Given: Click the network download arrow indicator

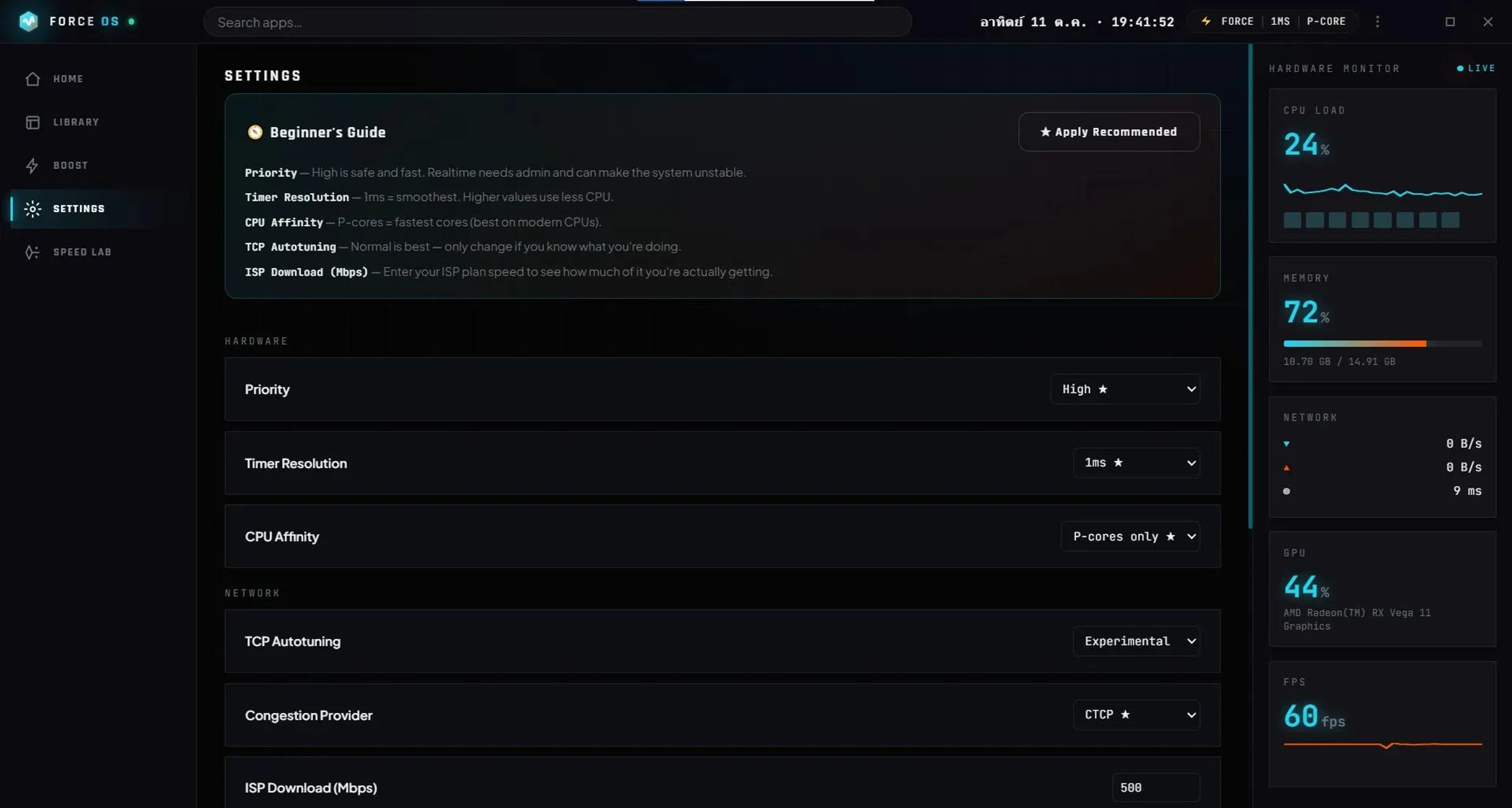Looking at the screenshot, I should point(1286,444).
